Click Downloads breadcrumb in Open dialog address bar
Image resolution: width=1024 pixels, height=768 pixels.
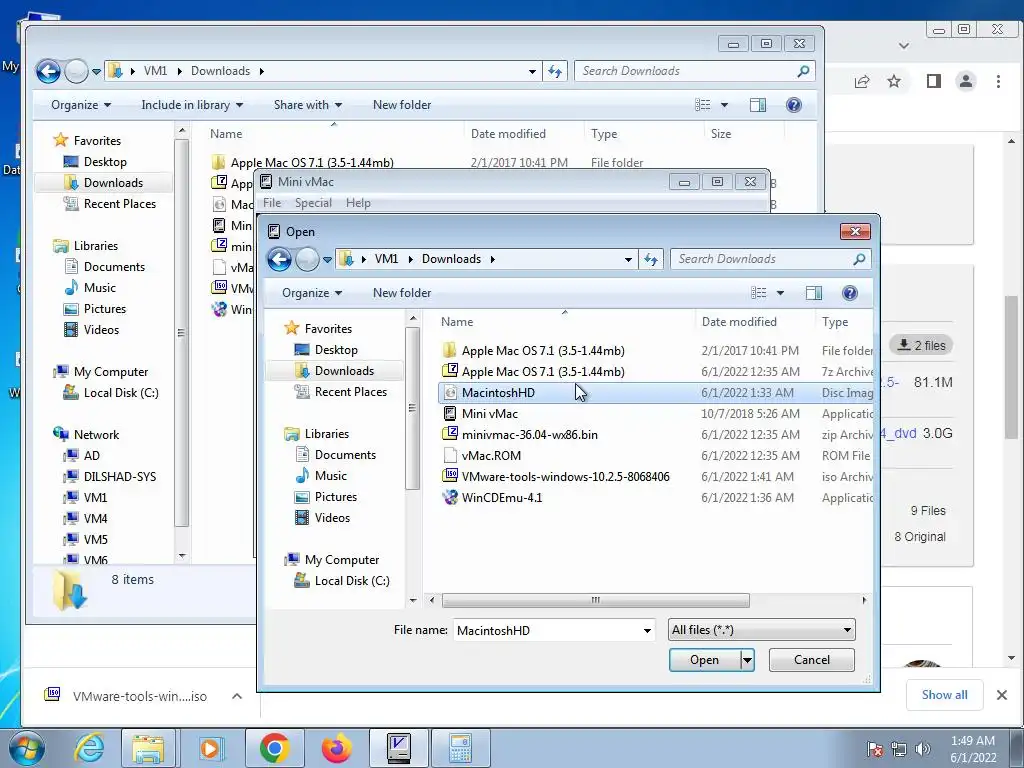[x=451, y=259]
